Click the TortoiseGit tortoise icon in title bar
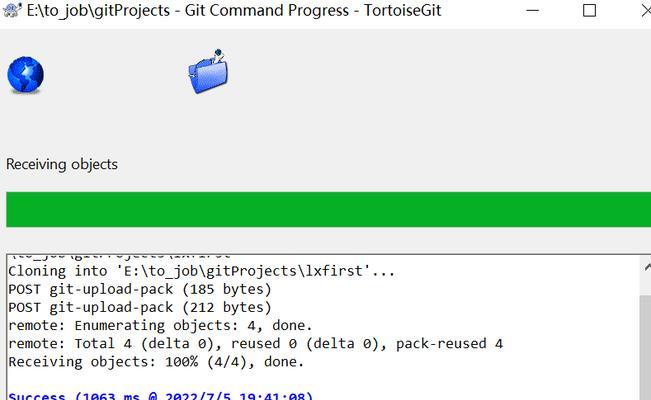The height and width of the screenshot is (400, 651). 12,10
